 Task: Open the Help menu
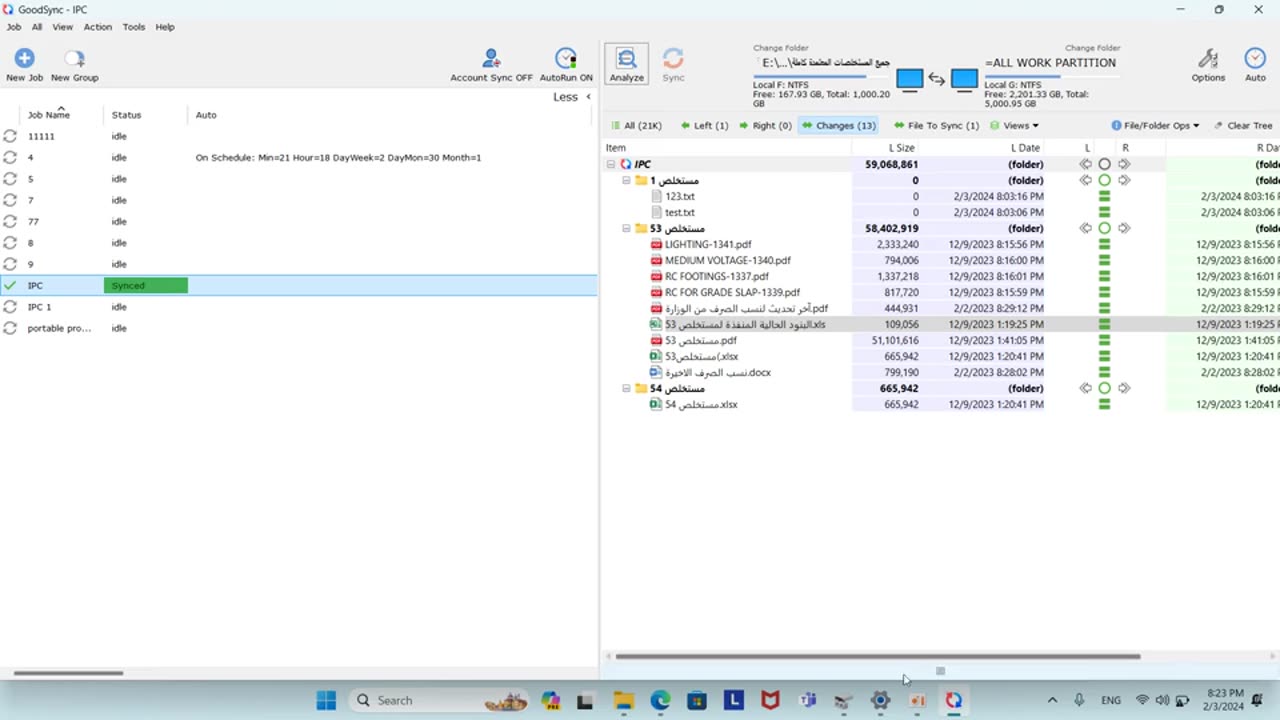click(x=165, y=27)
